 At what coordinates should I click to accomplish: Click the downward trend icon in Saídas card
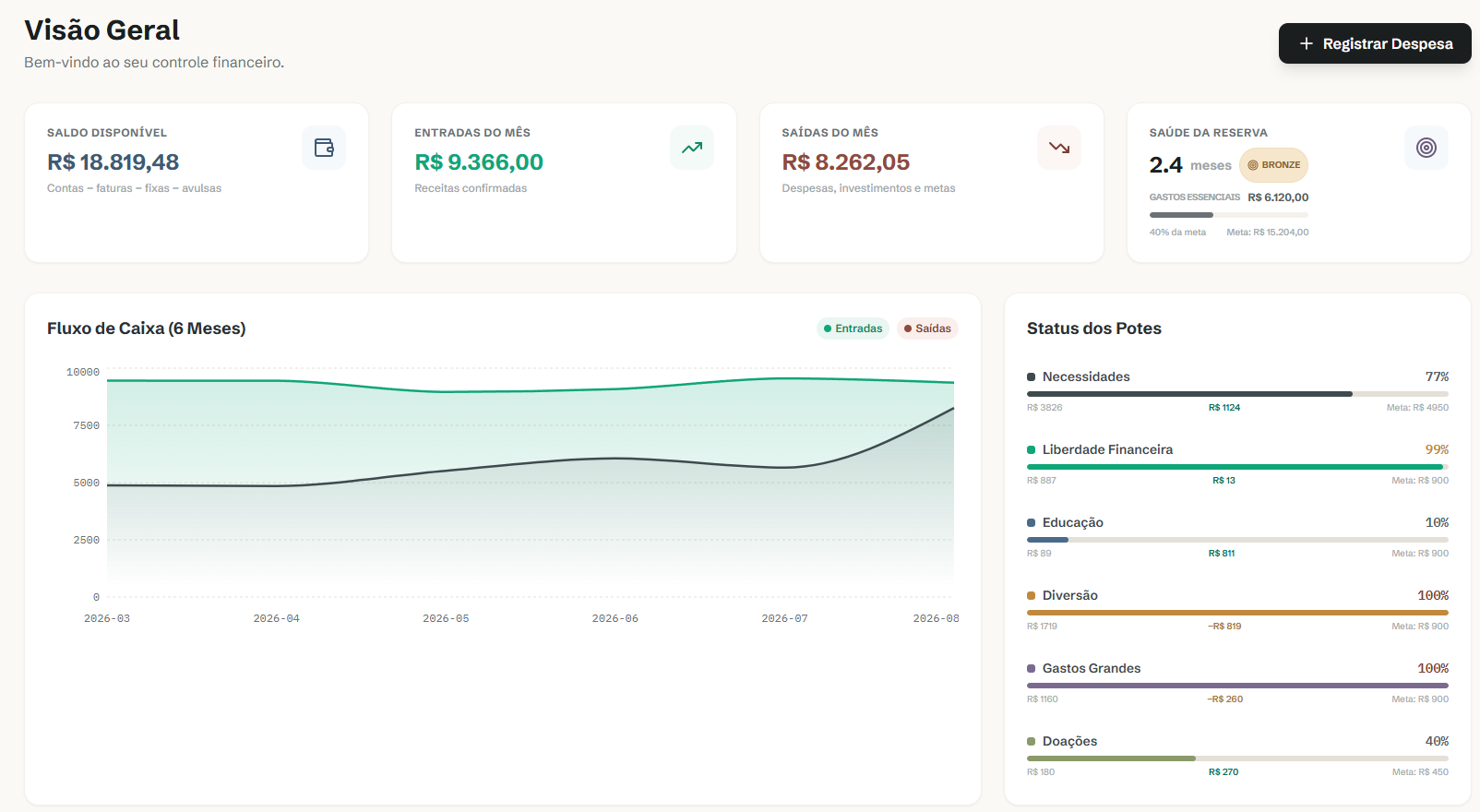pos(1059,148)
